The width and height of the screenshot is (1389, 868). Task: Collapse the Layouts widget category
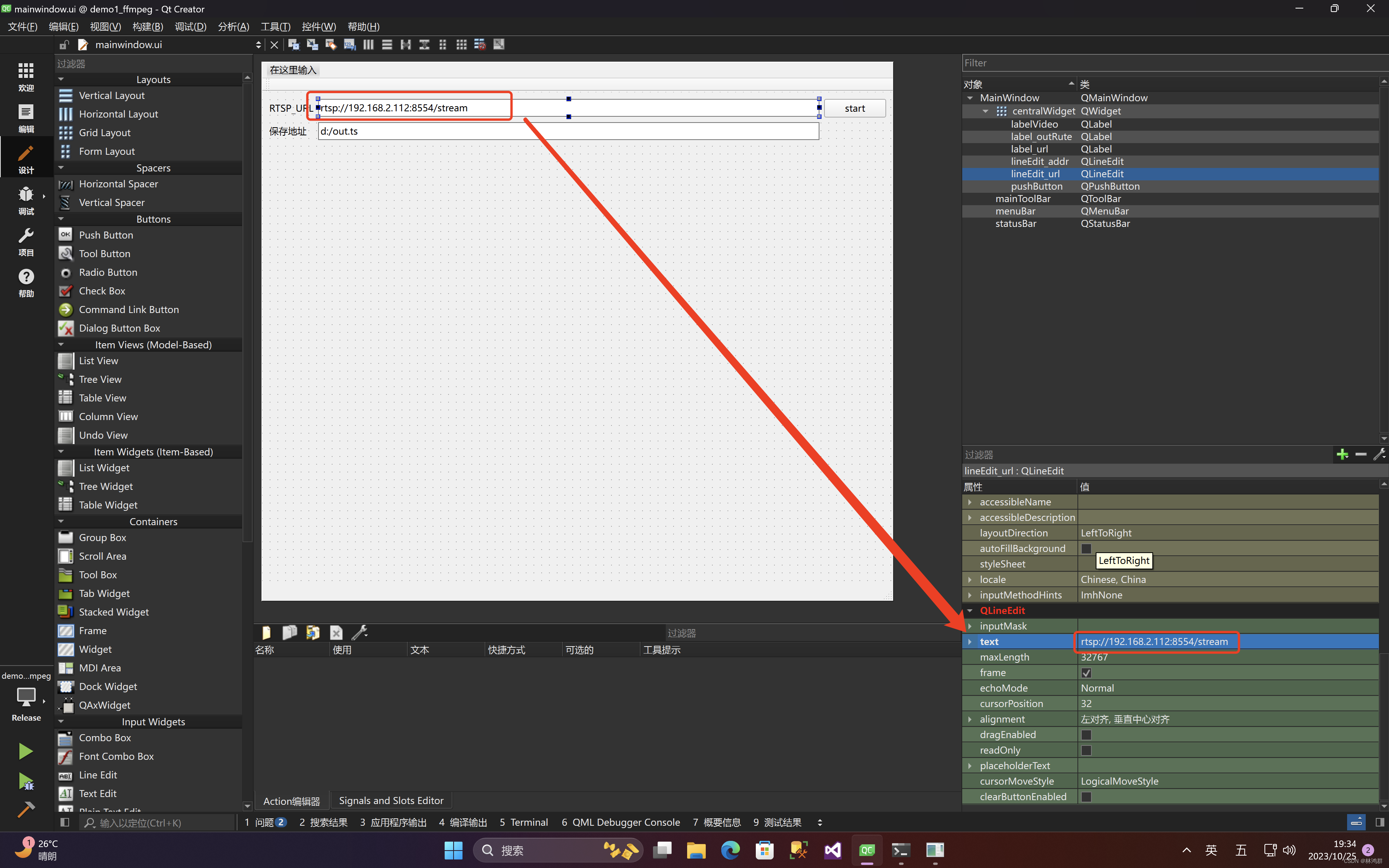point(61,79)
